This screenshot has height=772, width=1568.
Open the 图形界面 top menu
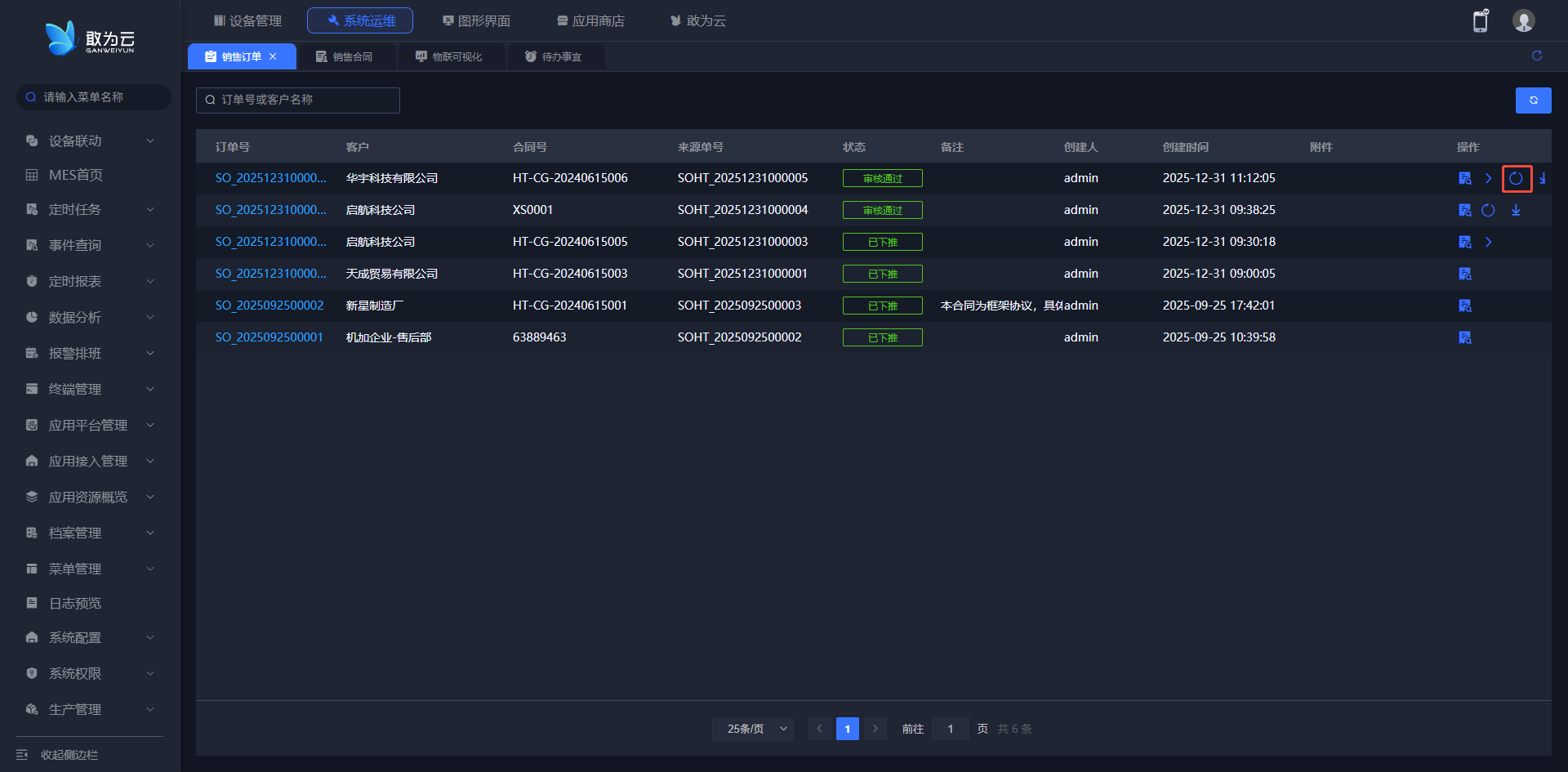click(476, 20)
